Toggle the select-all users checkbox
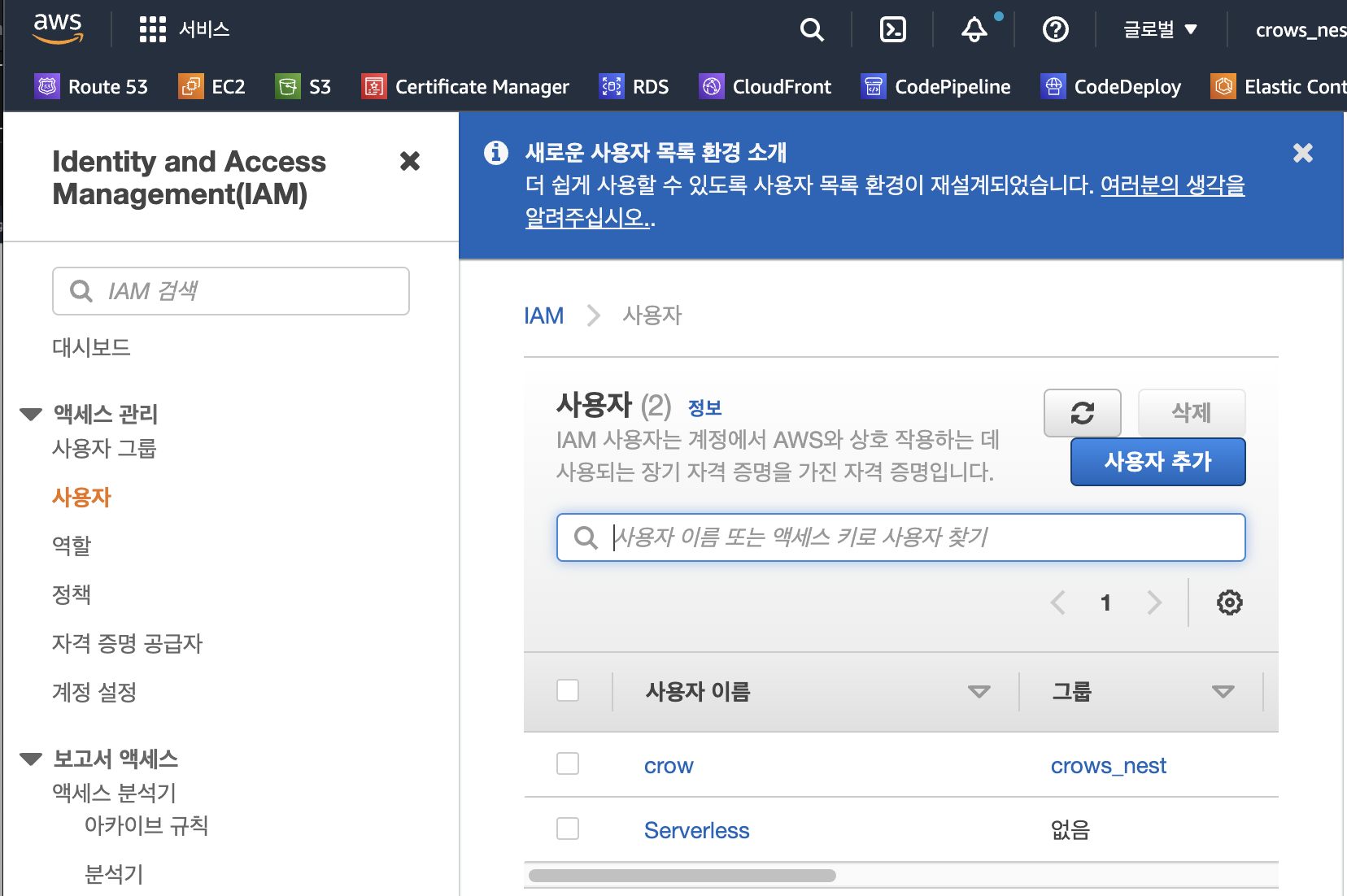This screenshot has height=896, width=1347. [x=568, y=690]
